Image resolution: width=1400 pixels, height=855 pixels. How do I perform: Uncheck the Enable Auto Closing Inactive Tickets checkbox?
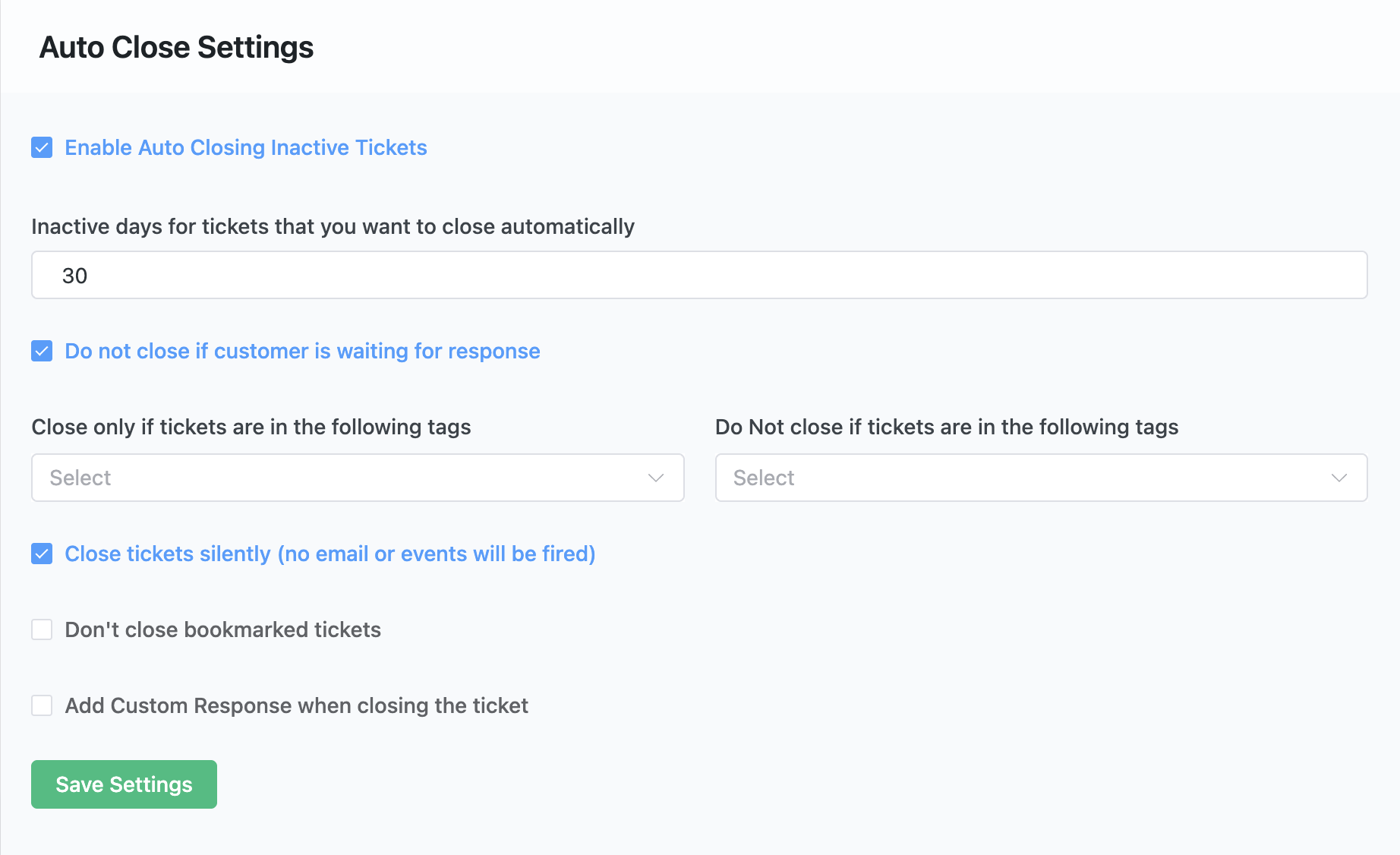point(42,147)
